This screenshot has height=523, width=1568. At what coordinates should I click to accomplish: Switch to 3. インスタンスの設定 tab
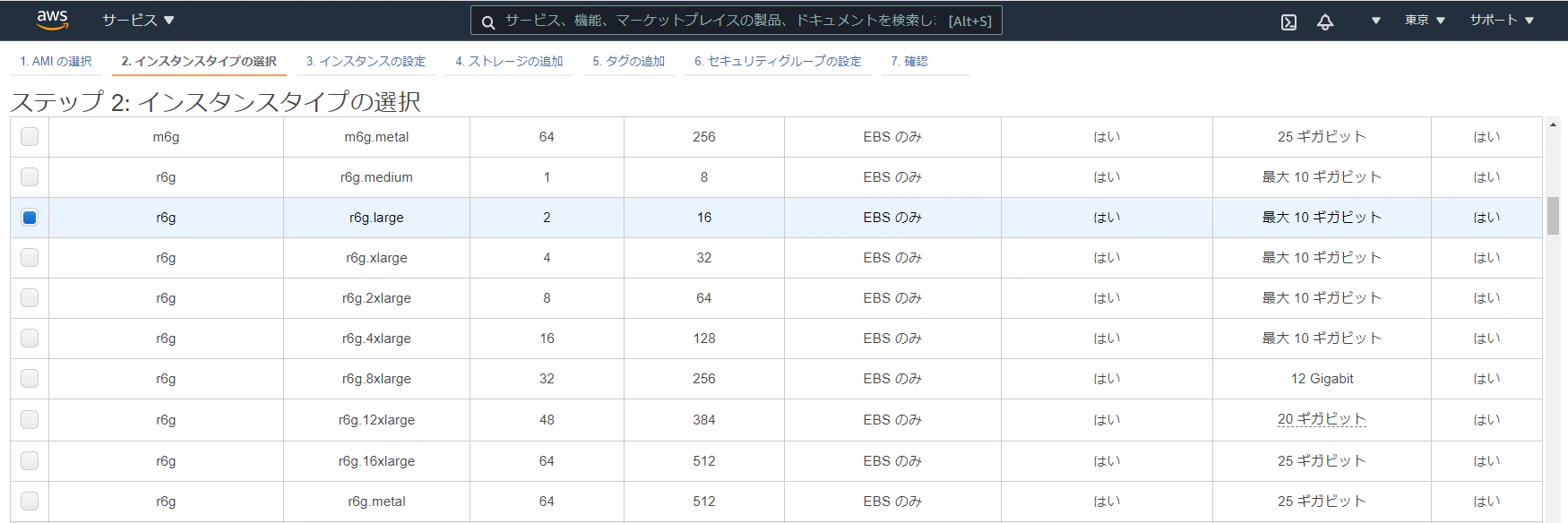click(x=366, y=61)
